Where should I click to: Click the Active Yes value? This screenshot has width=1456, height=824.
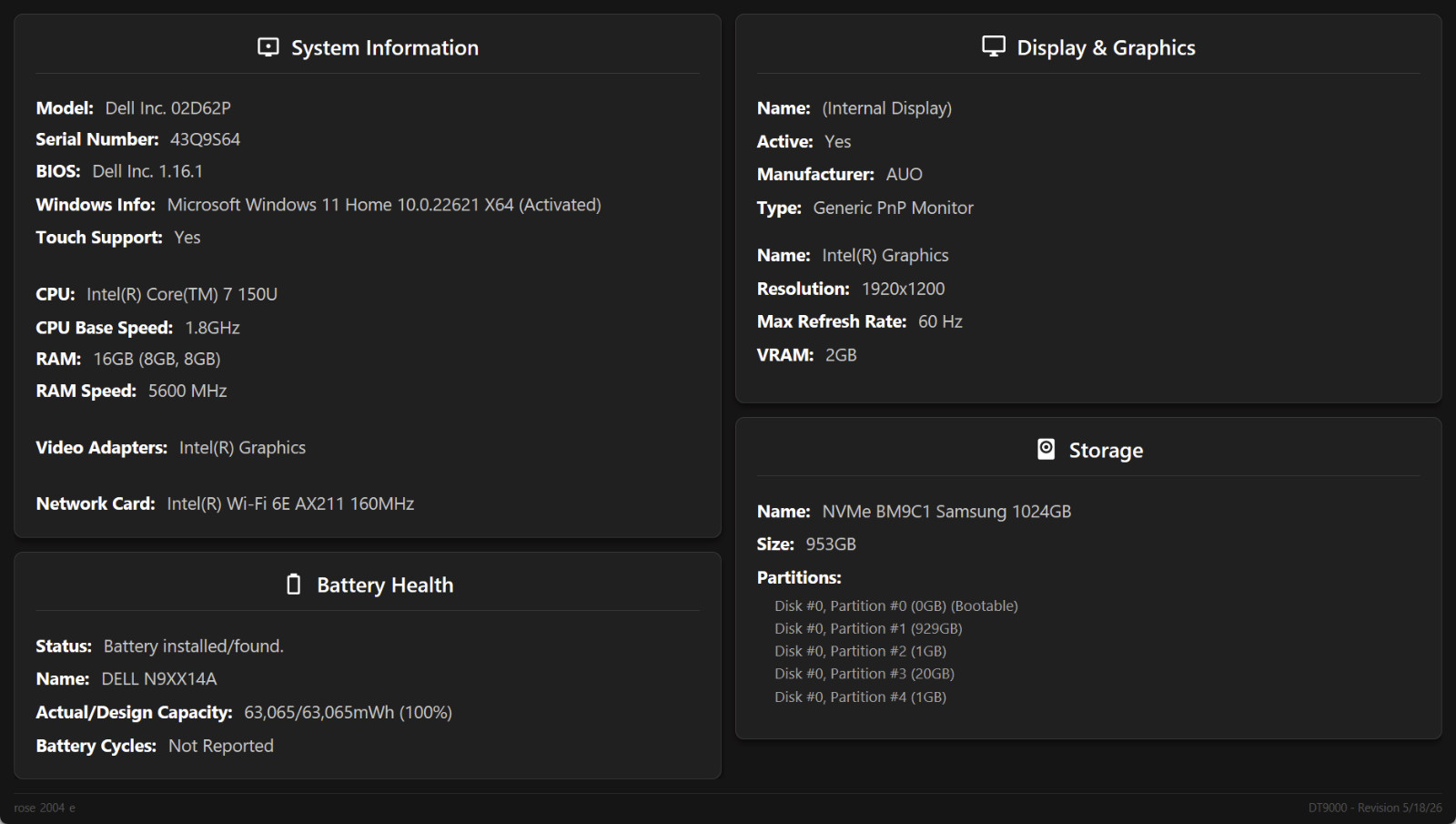click(838, 141)
